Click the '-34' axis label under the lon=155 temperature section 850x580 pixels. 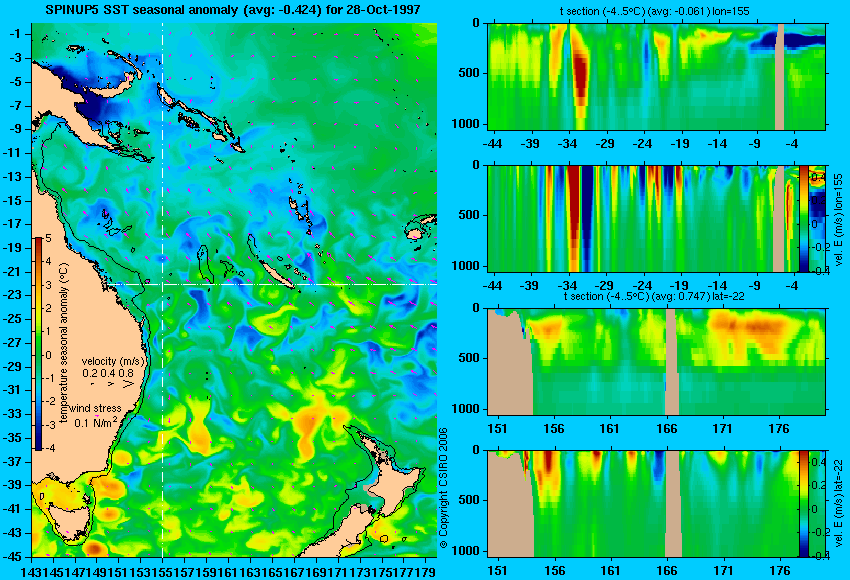(x=567, y=144)
